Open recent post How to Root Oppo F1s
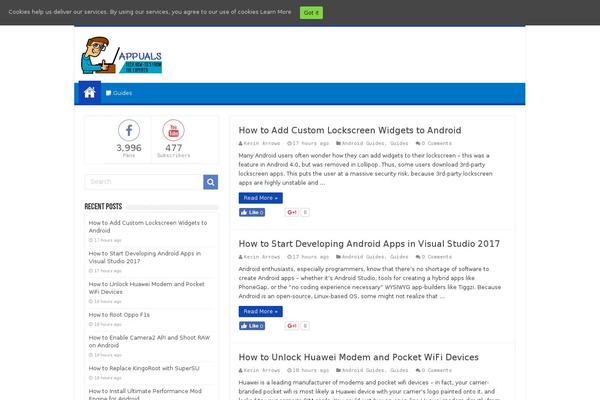600x400 pixels. pos(119,315)
